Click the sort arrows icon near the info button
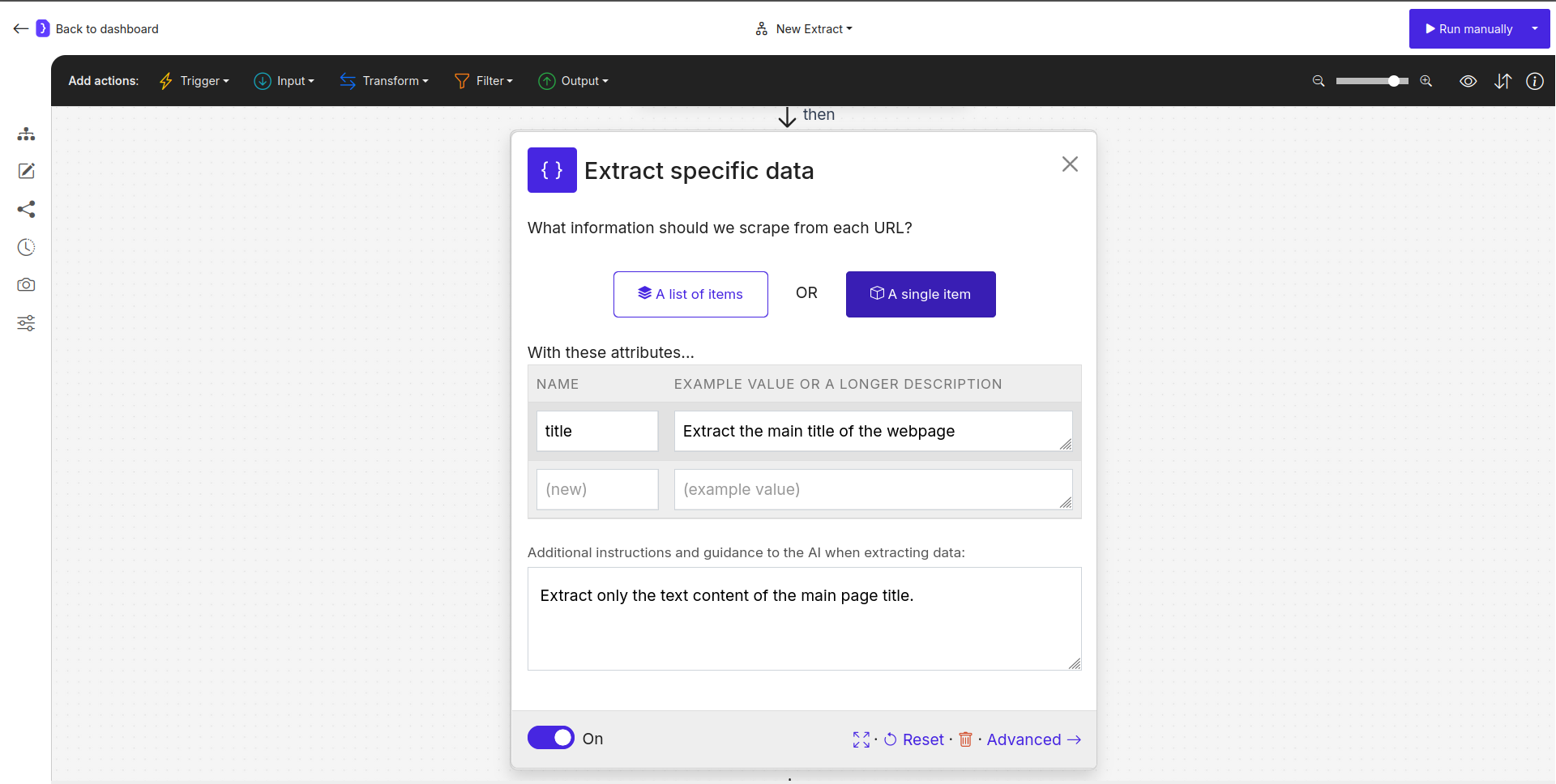1556x784 pixels. tap(1503, 81)
